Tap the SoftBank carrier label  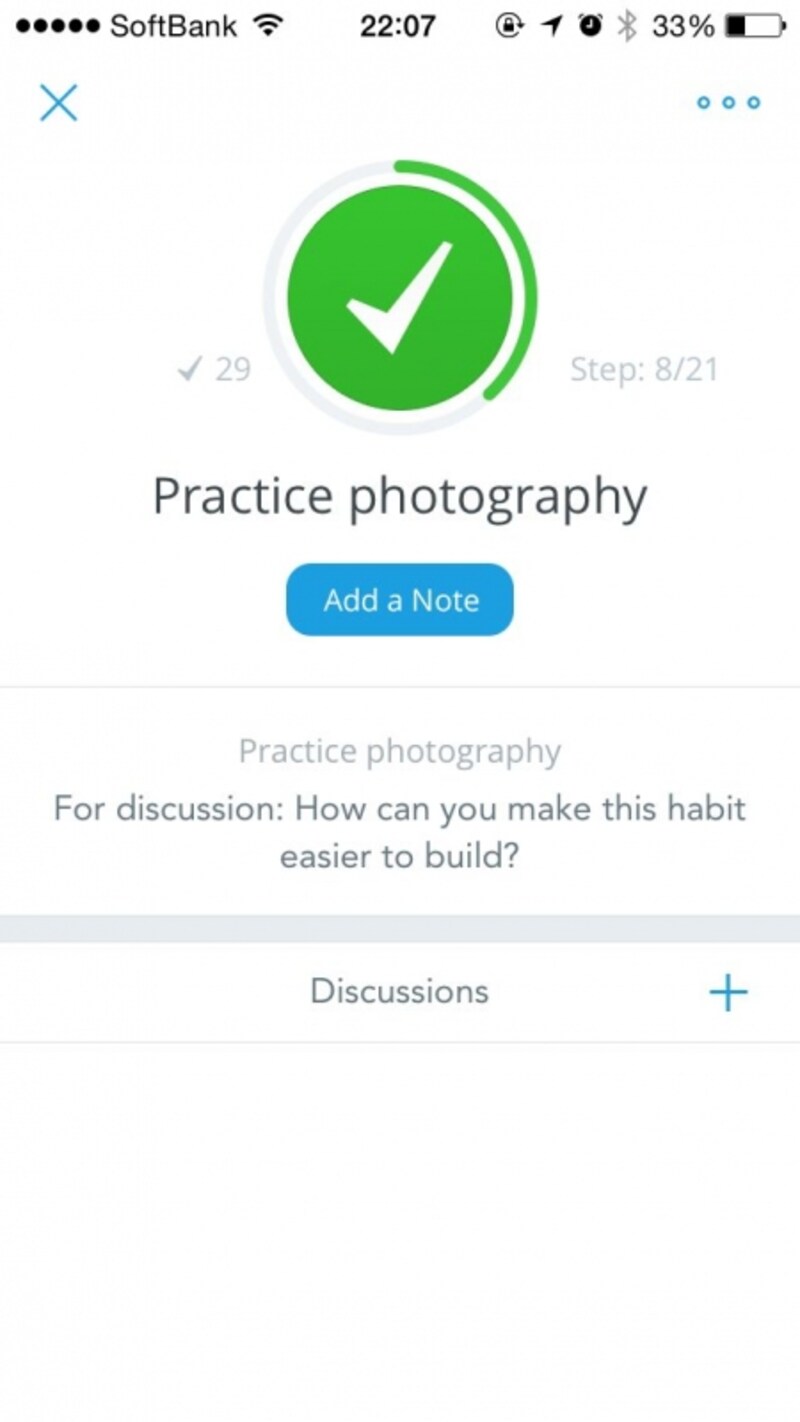point(175,26)
